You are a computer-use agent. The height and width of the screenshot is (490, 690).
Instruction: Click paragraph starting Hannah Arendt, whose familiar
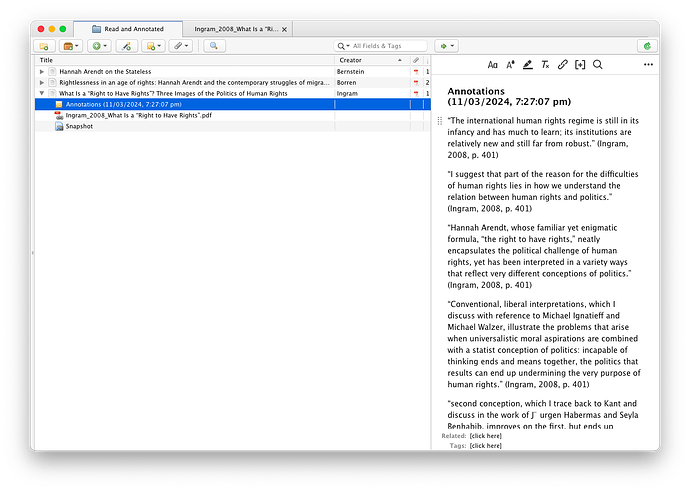[540, 256]
